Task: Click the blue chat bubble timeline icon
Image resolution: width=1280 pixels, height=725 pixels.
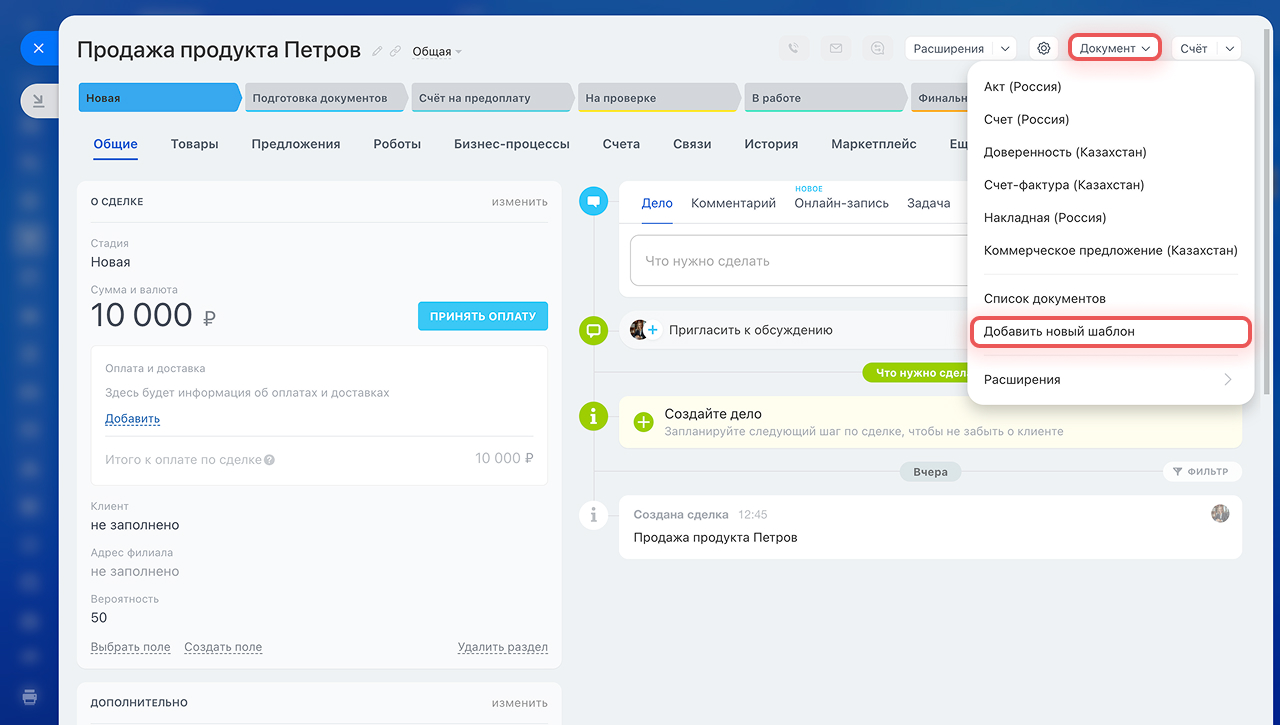Action: pos(594,201)
